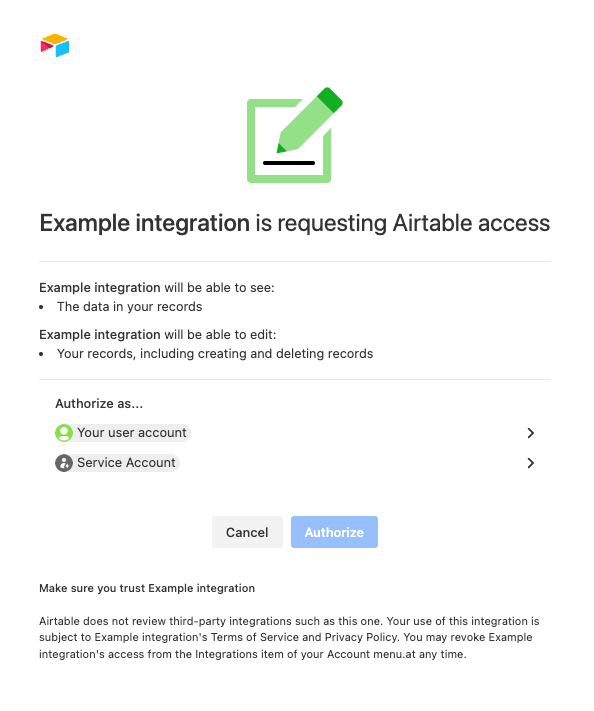This screenshot has width=594, height=711.
Task: Click the Example integration pencil logo
Action: (x=295, y=135)
